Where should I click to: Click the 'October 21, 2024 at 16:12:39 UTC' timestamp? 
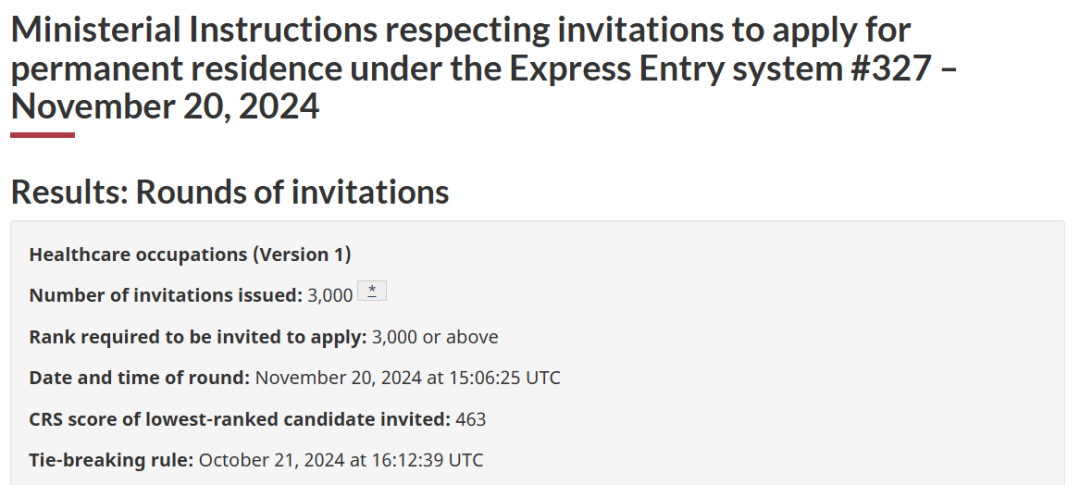(x=341, y=460)
